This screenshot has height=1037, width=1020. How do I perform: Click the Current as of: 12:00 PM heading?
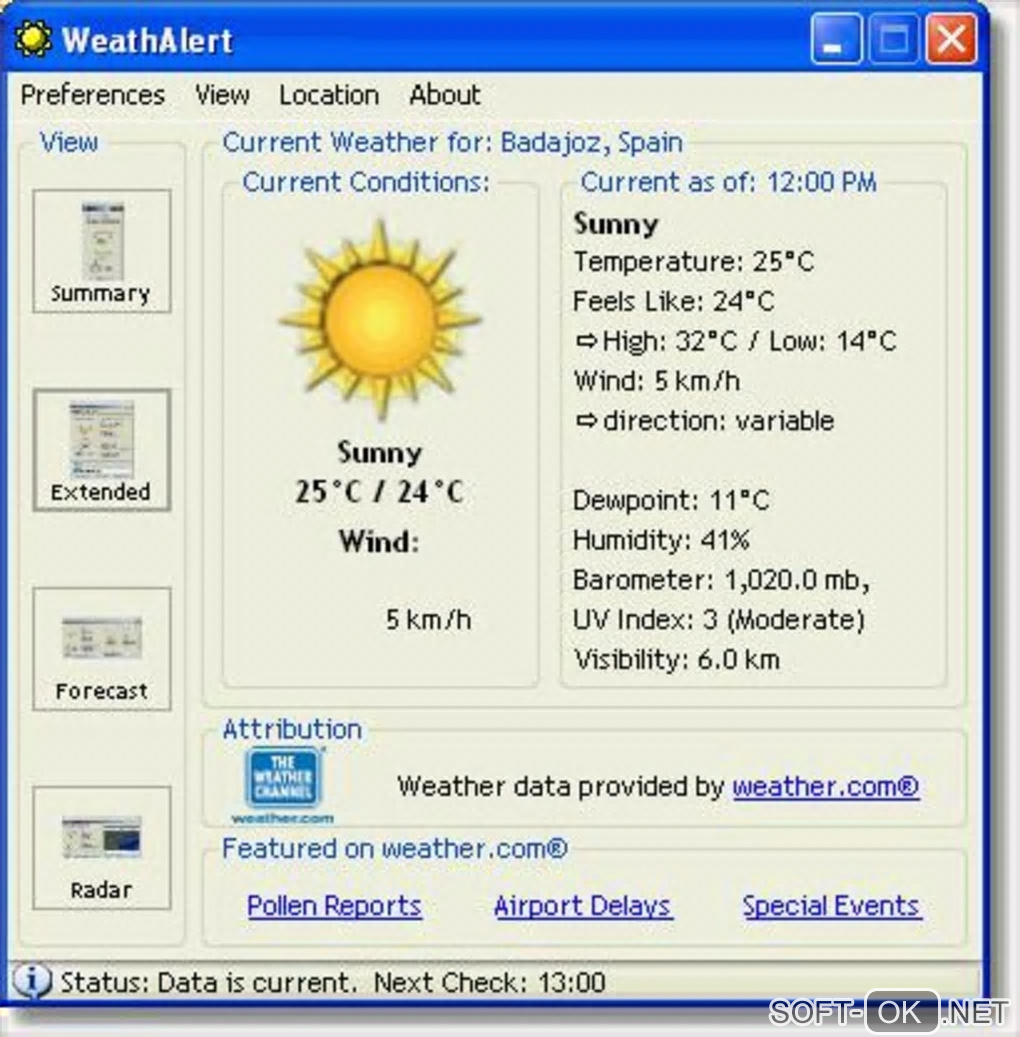click(x=729, y=182)
